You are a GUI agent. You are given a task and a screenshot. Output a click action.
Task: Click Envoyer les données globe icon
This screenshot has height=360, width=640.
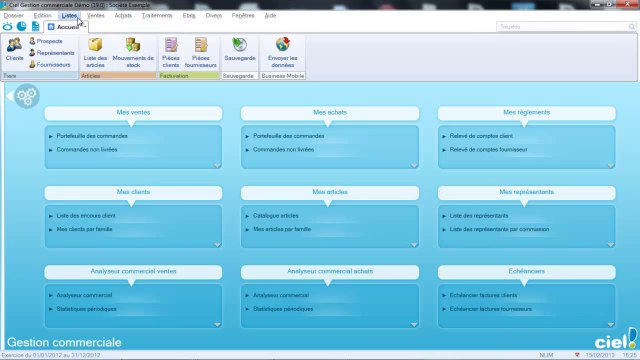282,52
